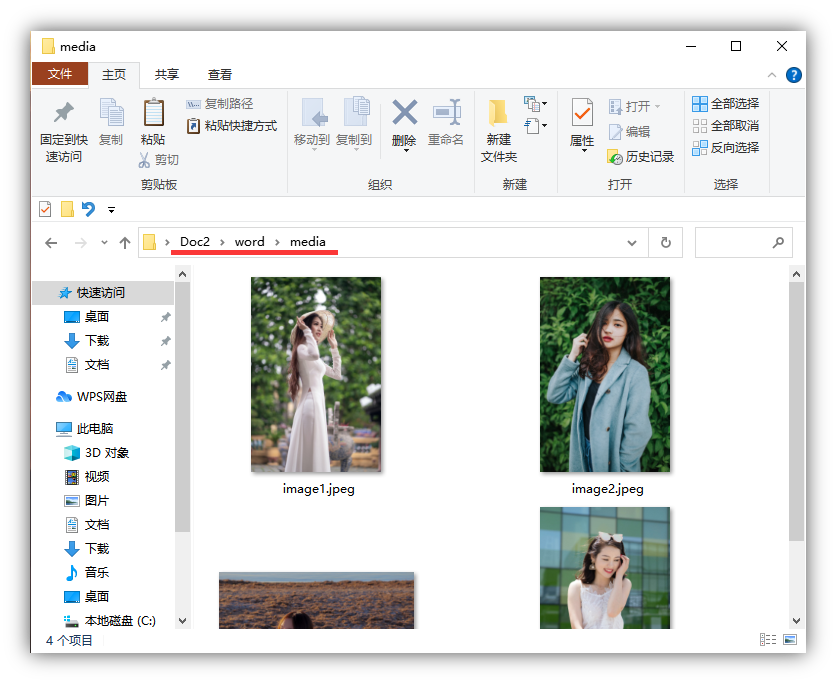Click the search input field
This screenshot has height=684, width=836.
[733, 242]
